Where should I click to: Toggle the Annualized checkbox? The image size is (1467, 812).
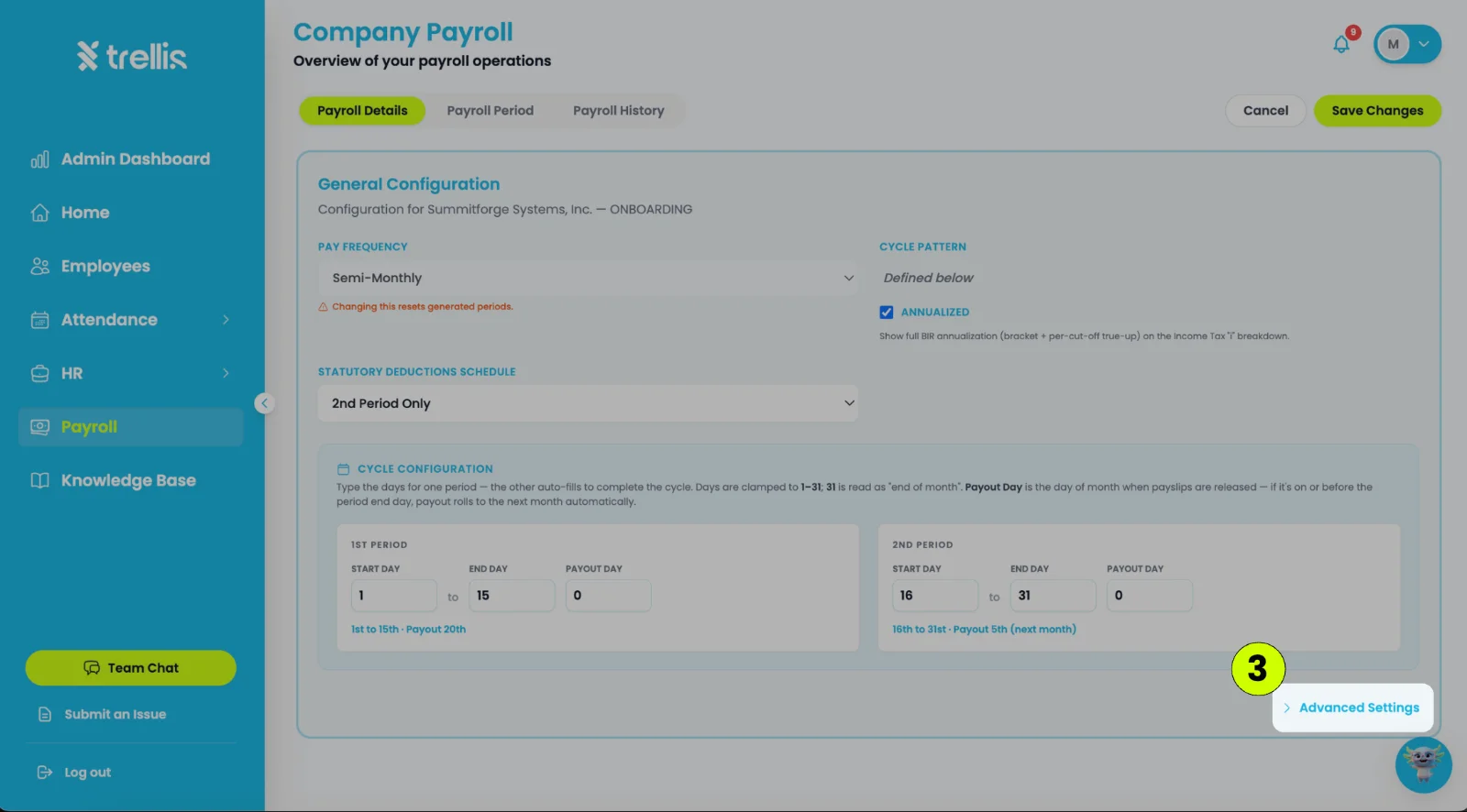pos(887,313)
